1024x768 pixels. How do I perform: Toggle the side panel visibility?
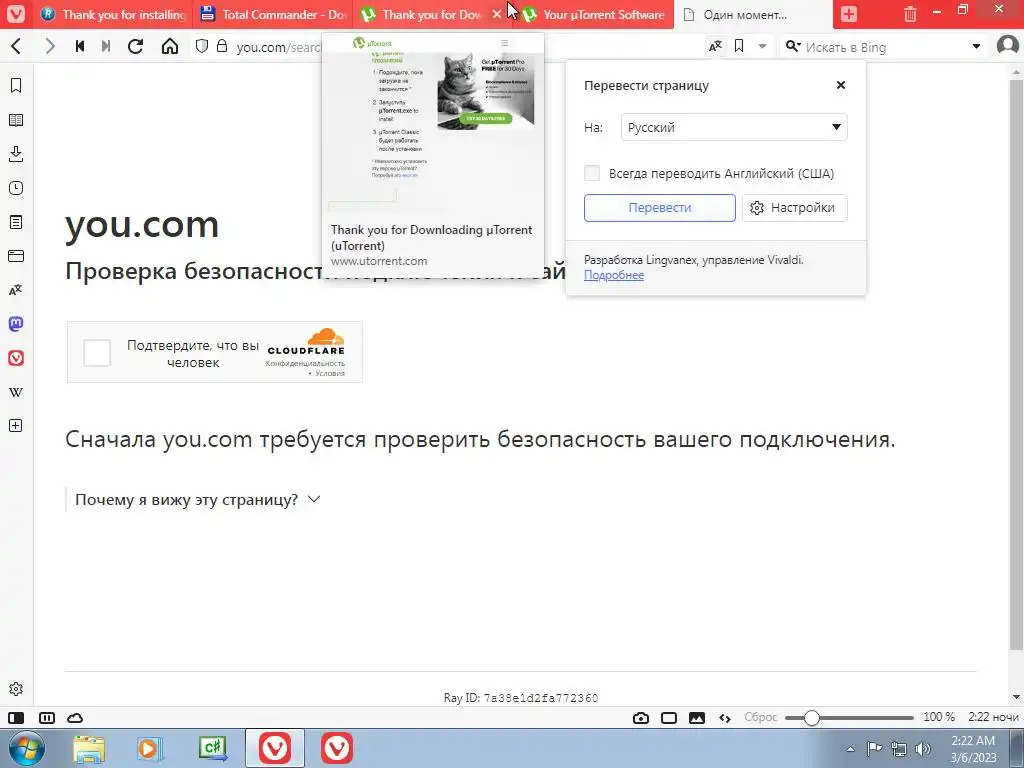tap(16, 718)
